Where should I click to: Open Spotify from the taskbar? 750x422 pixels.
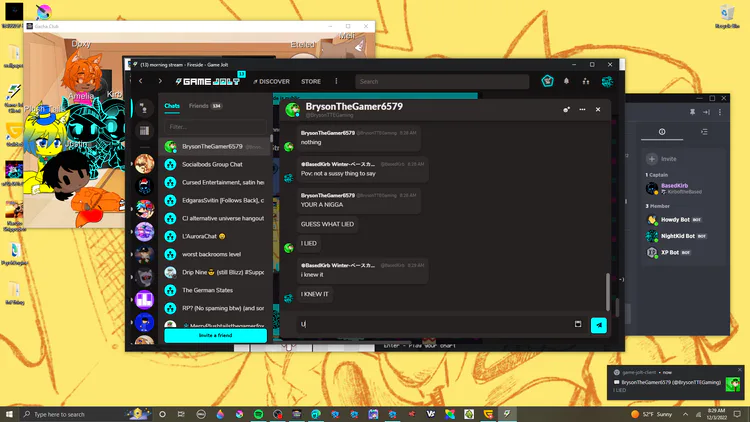tap(258, 414)
